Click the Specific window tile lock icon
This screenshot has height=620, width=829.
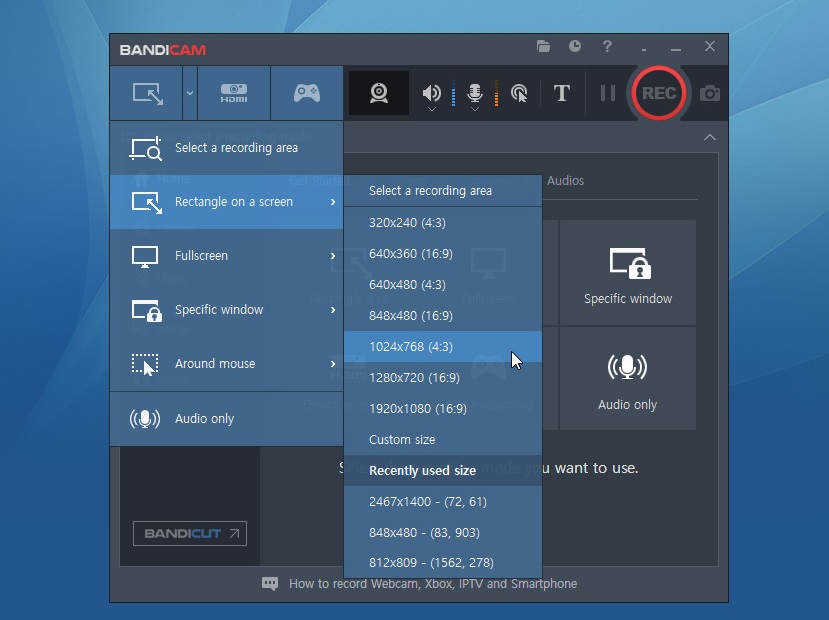(x=630, y=263)
